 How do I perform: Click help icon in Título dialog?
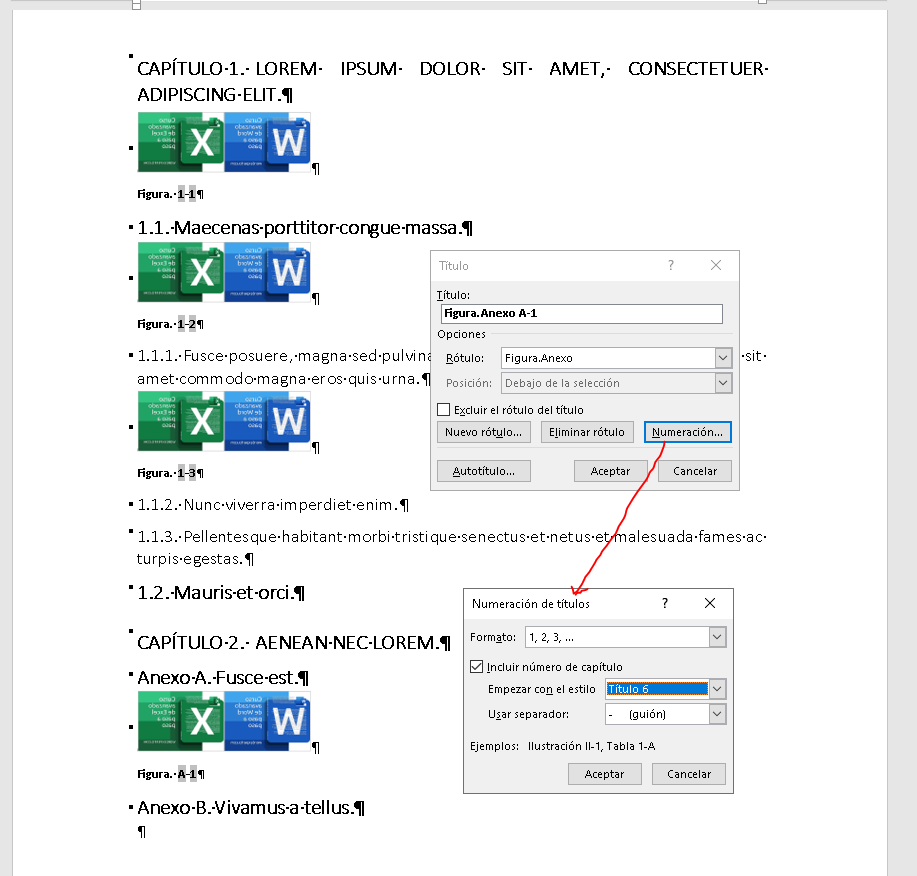click(671, 265)
